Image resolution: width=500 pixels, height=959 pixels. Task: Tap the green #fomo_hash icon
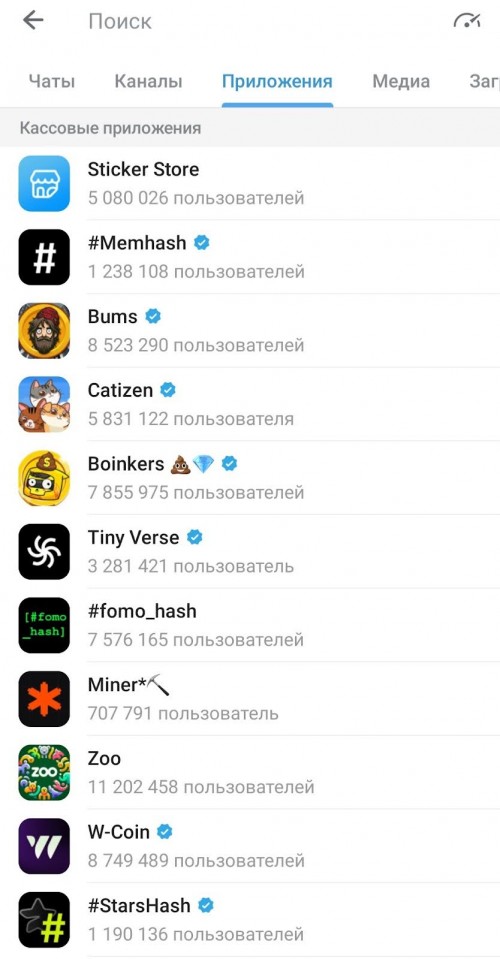(x=44, y=625)
